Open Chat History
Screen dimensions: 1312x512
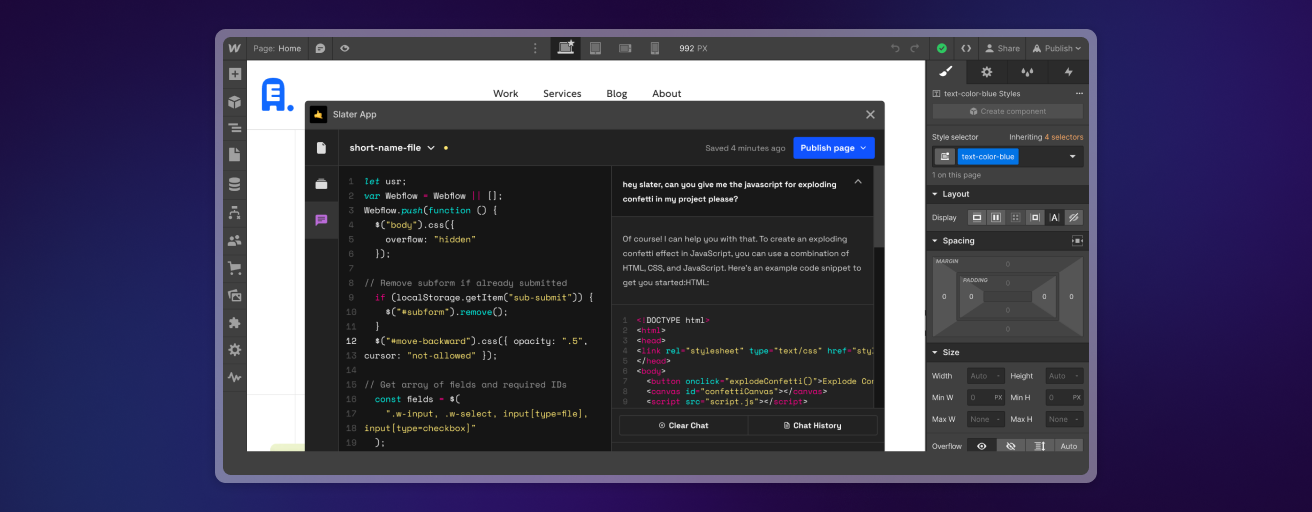point(812,425)
